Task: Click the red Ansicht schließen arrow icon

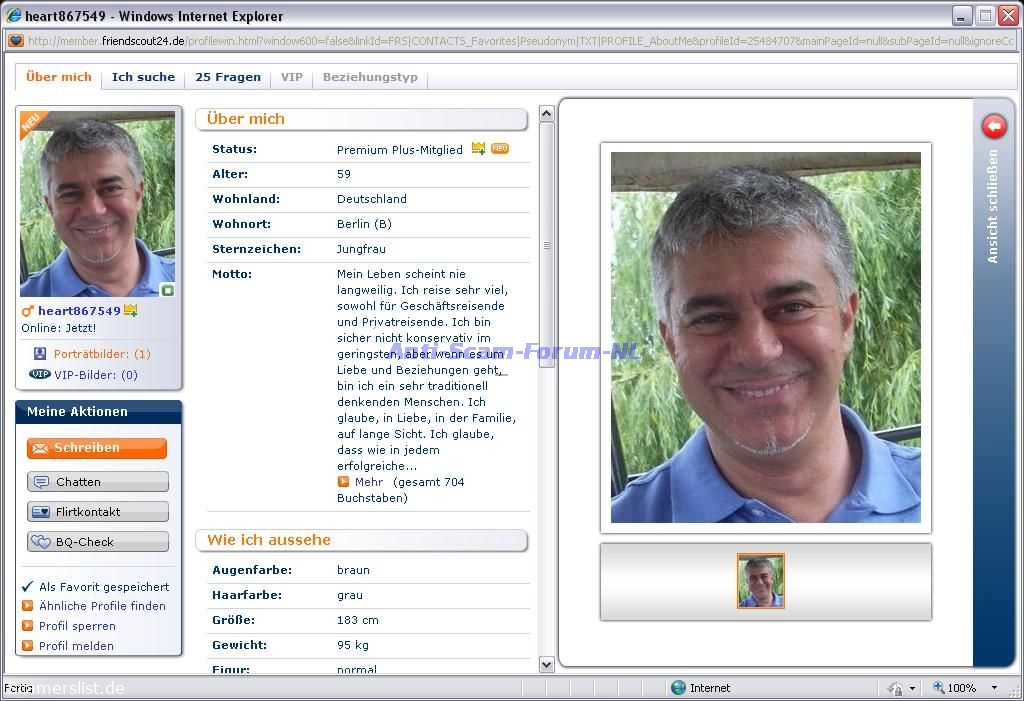Action: (993, 126)
